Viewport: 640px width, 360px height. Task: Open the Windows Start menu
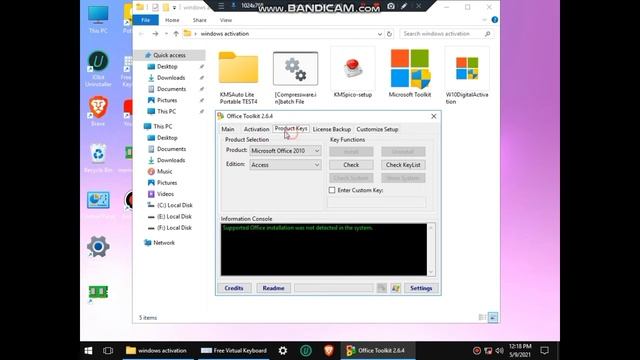click(x=88, y=351)
